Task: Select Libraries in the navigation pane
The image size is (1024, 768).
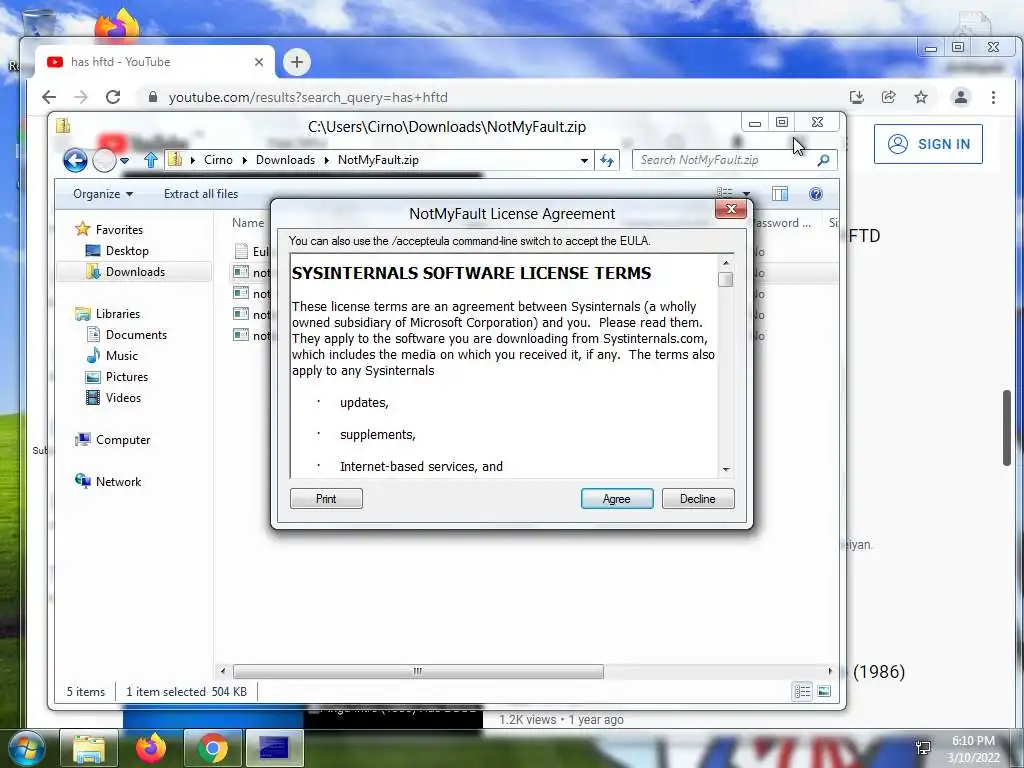Action: coord(118,313)
